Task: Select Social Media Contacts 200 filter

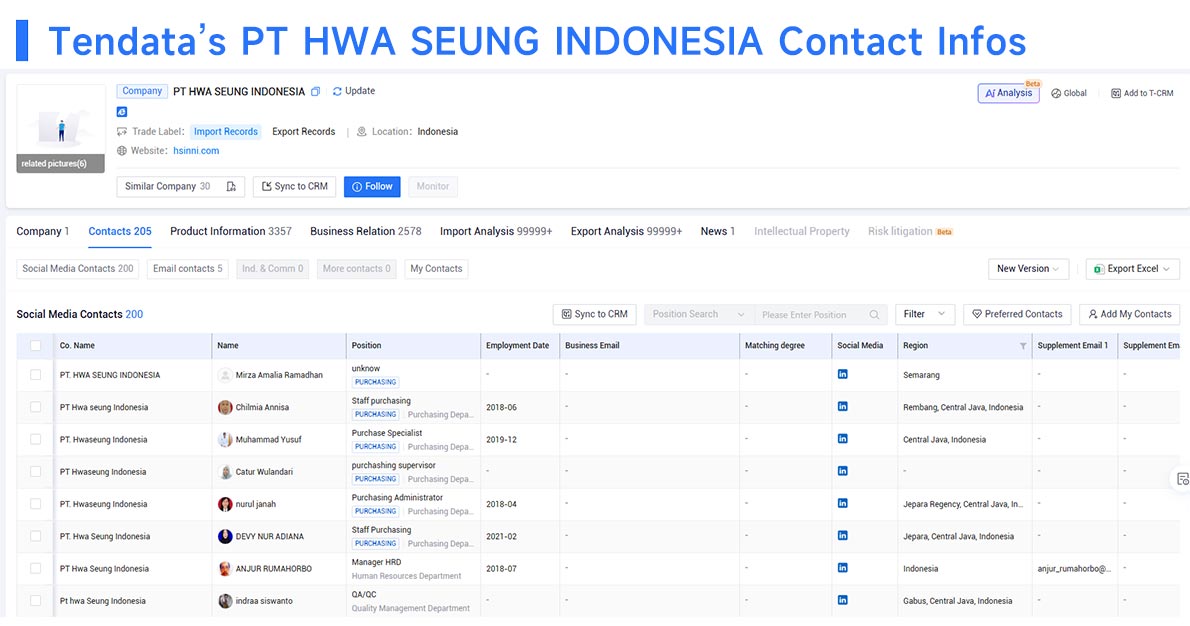Action: (77, 269)
